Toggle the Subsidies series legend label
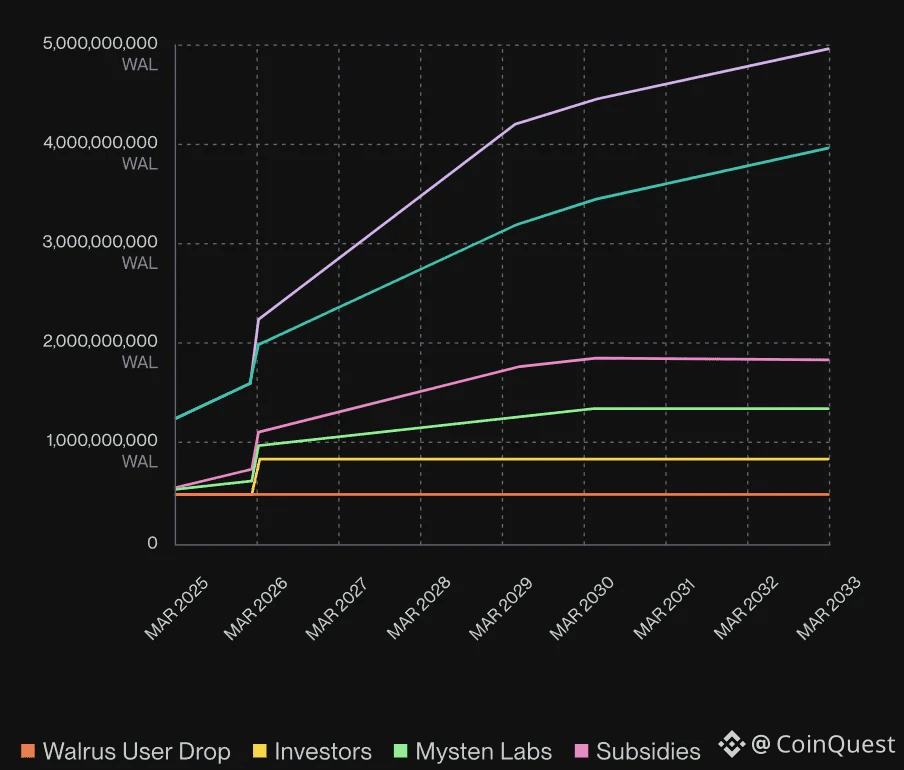 click(x=648, y=752)
